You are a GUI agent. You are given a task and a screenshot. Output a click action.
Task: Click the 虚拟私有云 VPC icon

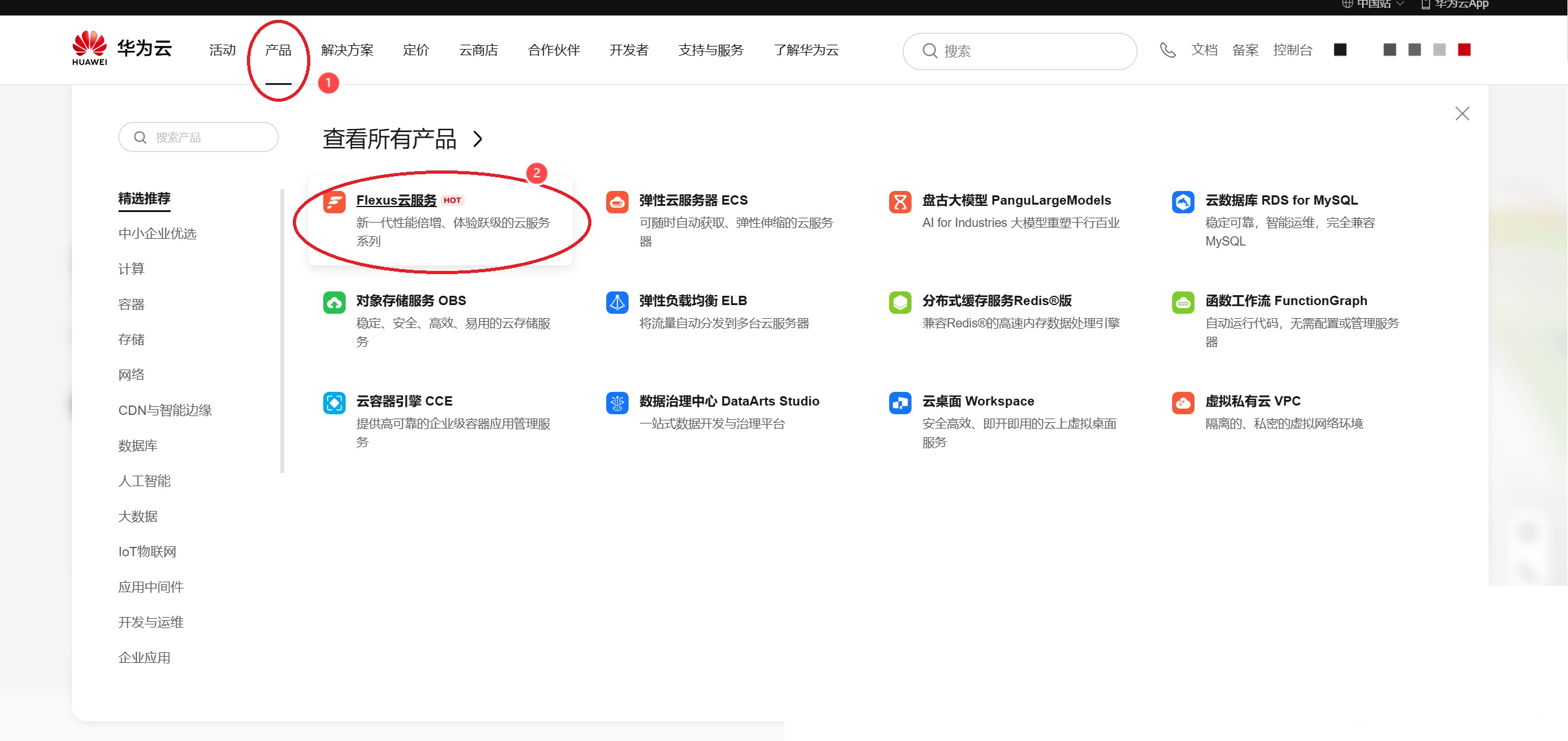(1183, 403)
